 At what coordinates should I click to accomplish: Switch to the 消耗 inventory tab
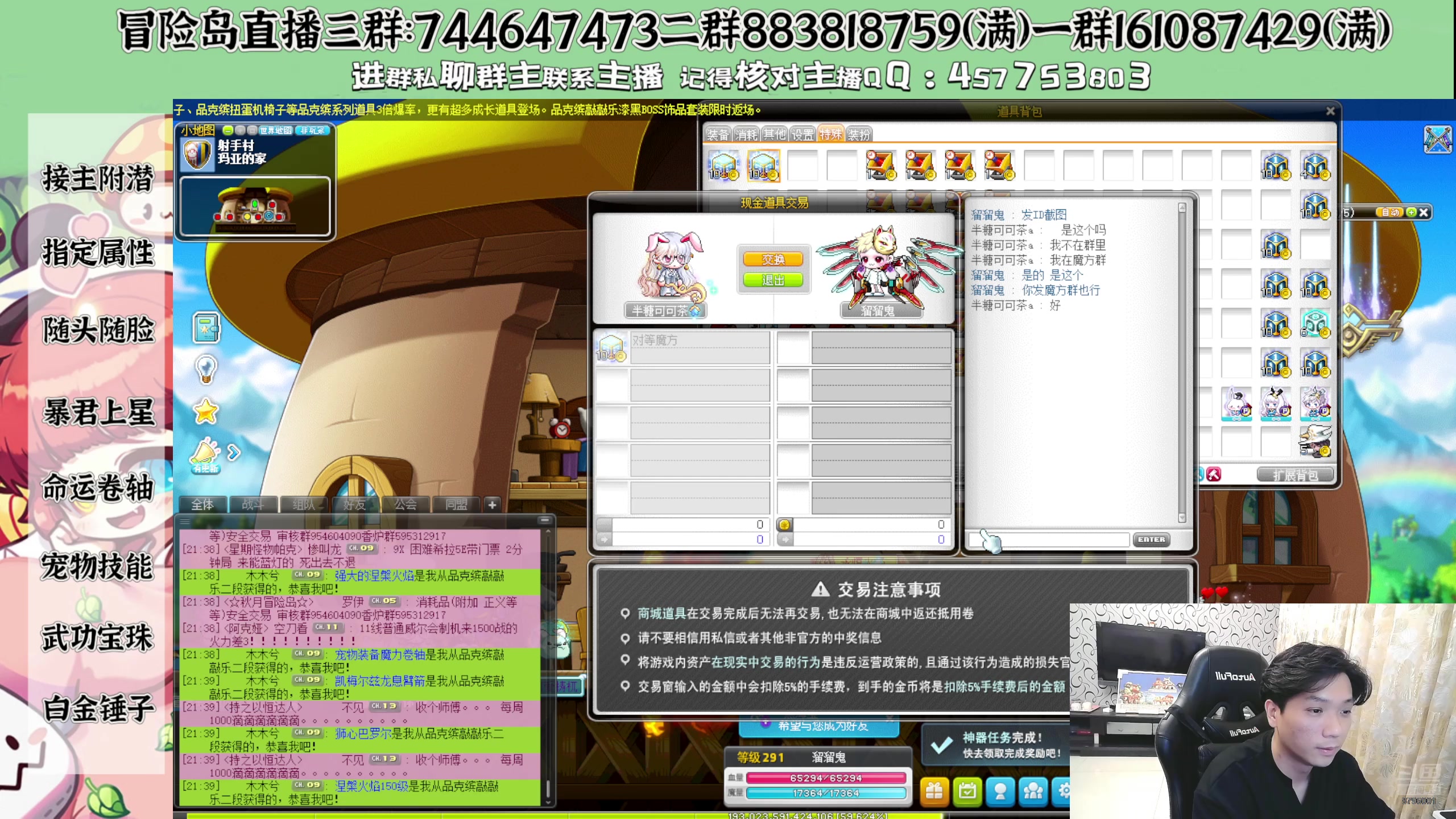746,135
